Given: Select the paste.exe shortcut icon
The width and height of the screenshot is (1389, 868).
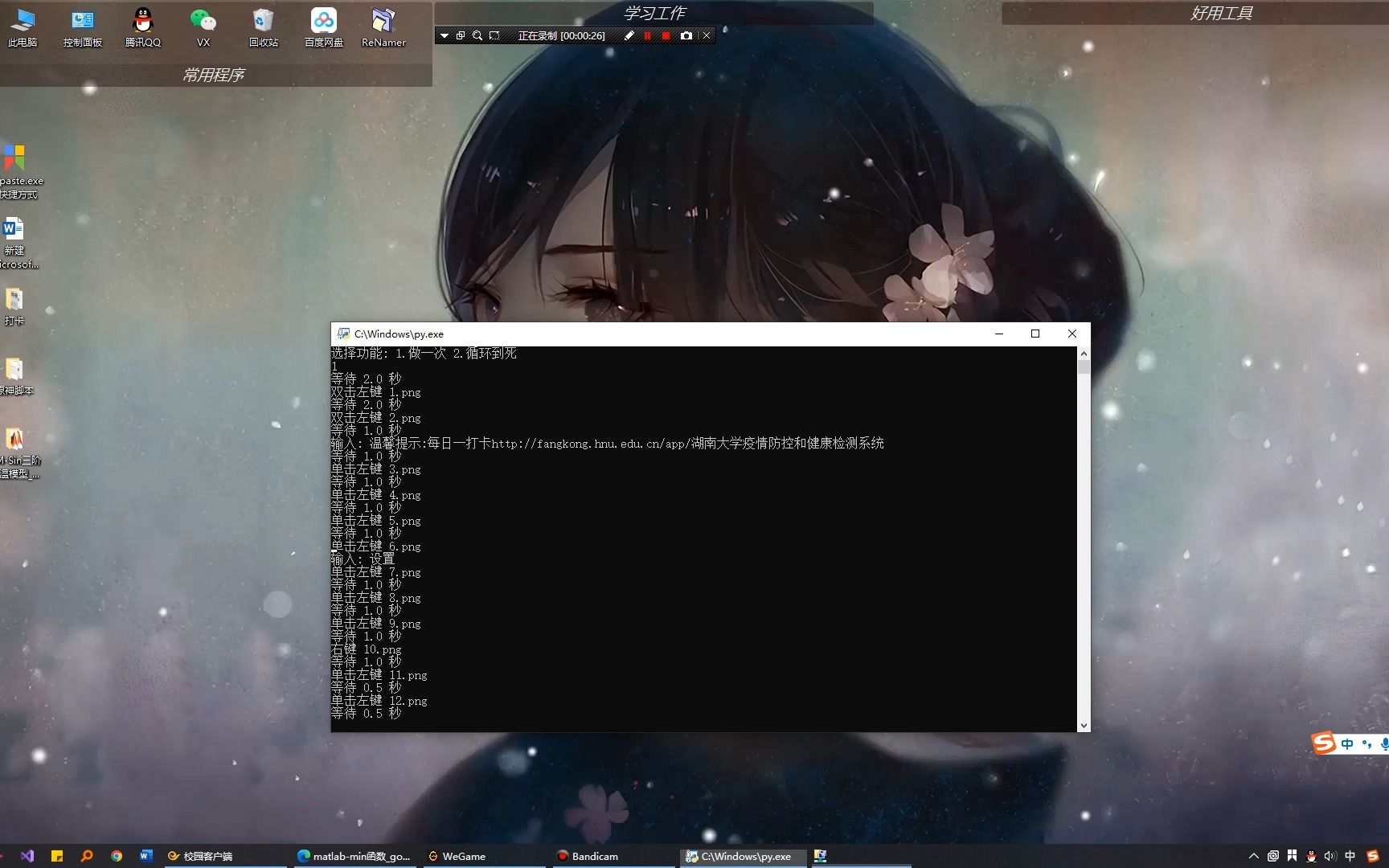Looking at the screenshot, I should point(16,171).
